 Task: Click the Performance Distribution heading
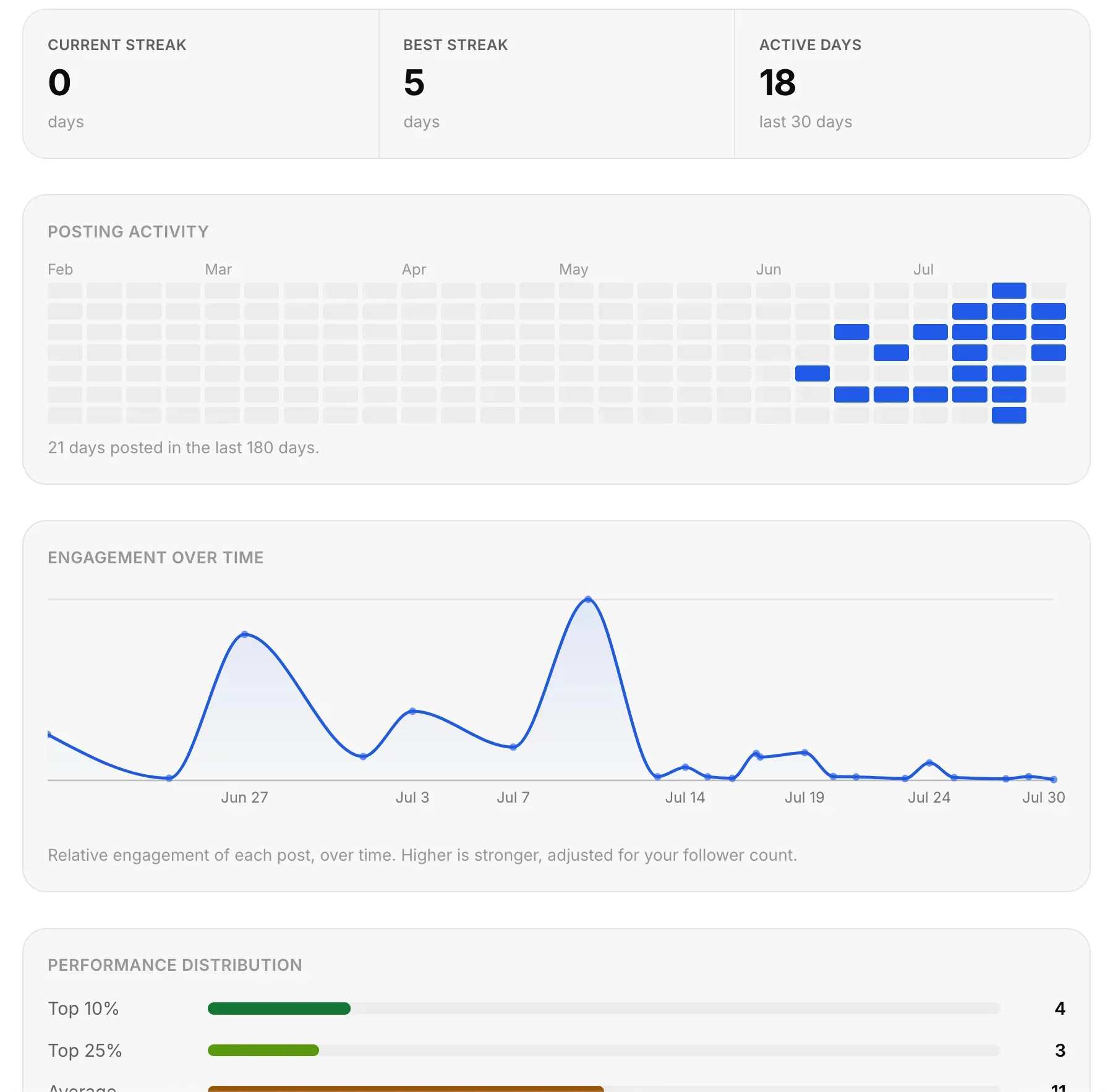click(x=175, y=965)
